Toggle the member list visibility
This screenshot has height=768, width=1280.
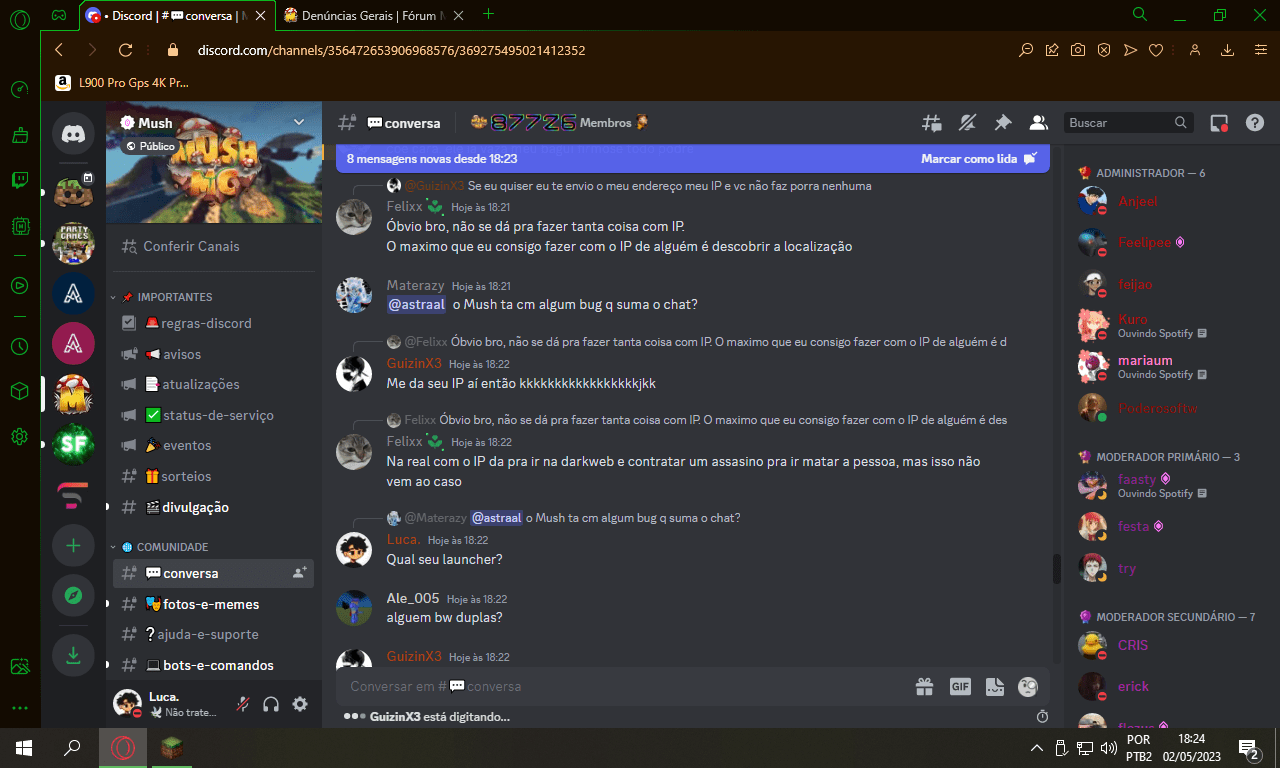pyautogui.click(x=1038, y=123)
